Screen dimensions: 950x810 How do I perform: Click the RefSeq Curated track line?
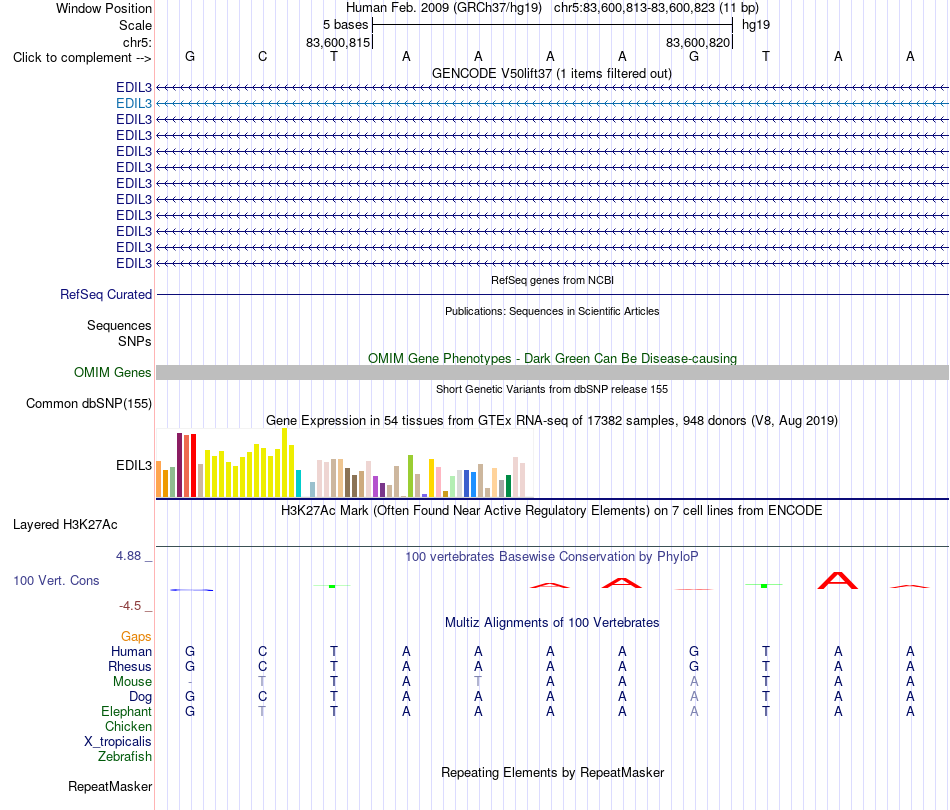click(552, 294)
